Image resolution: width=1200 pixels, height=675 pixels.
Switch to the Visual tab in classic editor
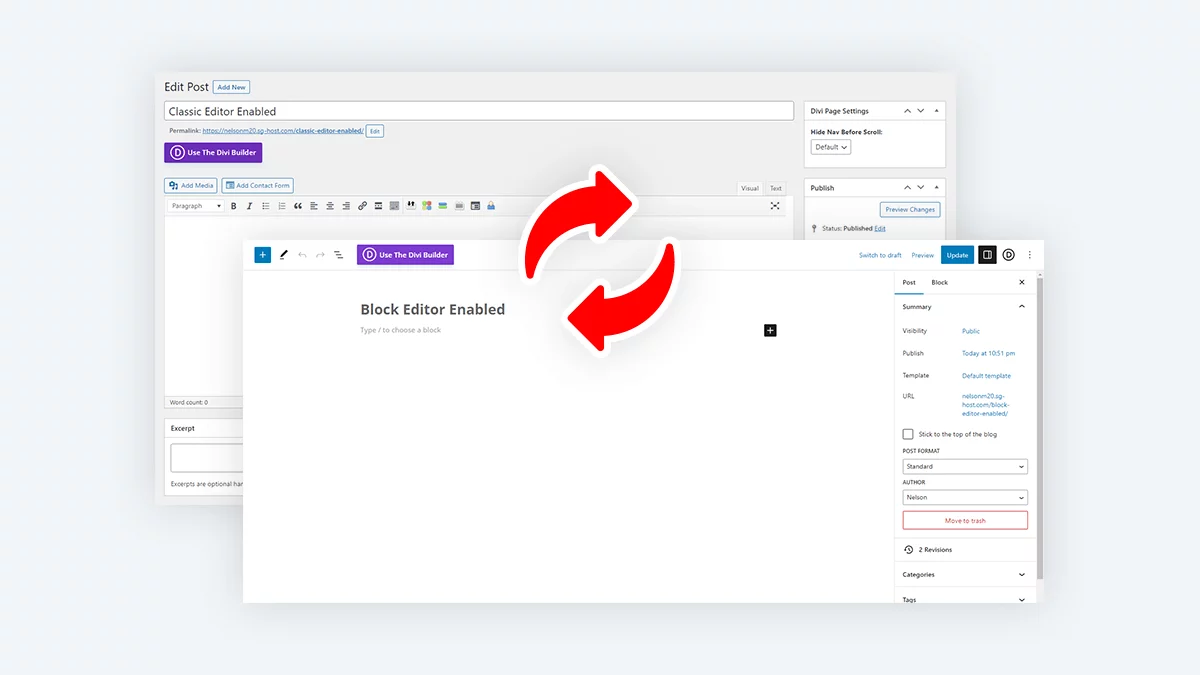(x=750, y=188)
